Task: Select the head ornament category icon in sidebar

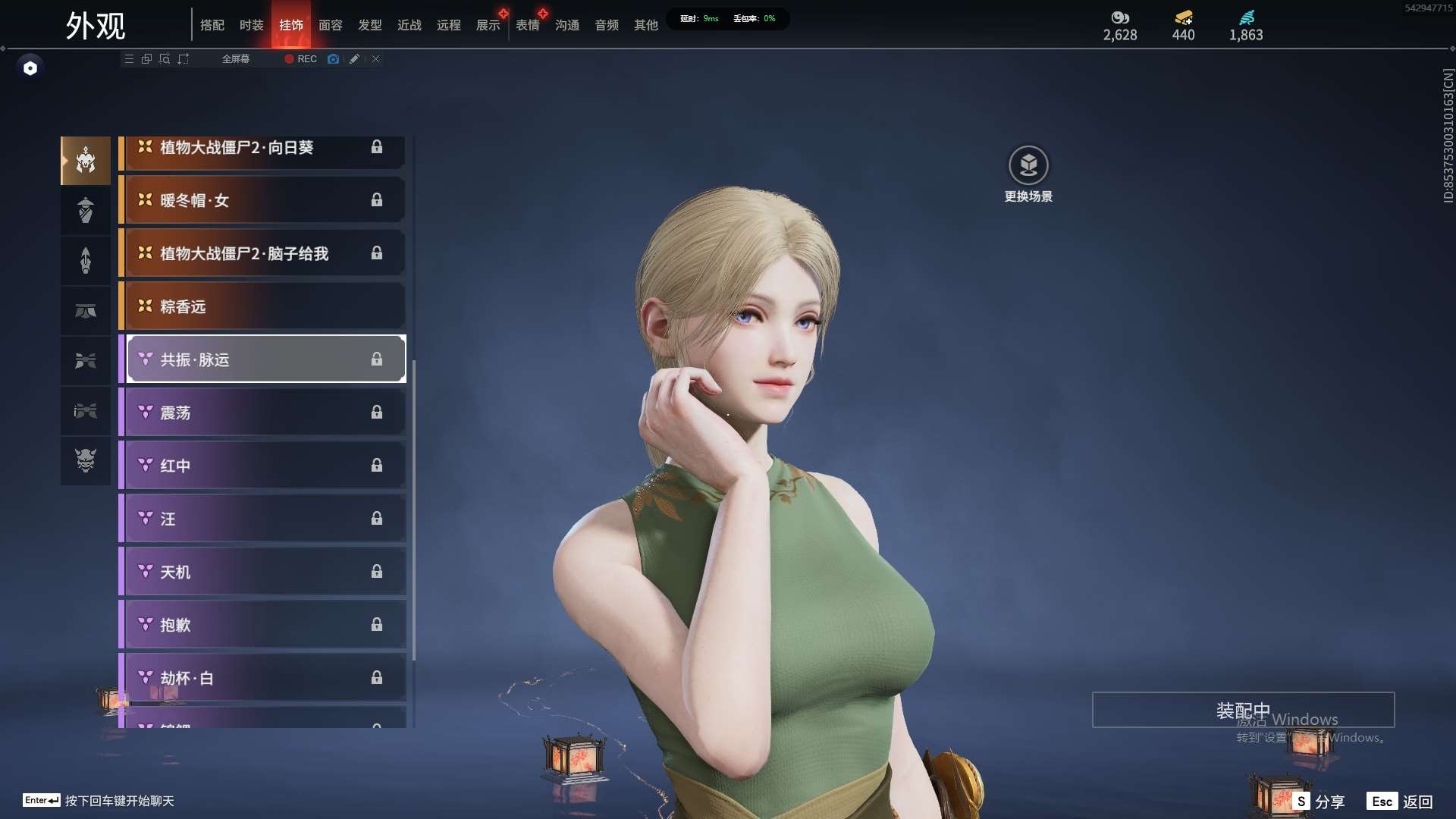Action: tap(86, 160)
